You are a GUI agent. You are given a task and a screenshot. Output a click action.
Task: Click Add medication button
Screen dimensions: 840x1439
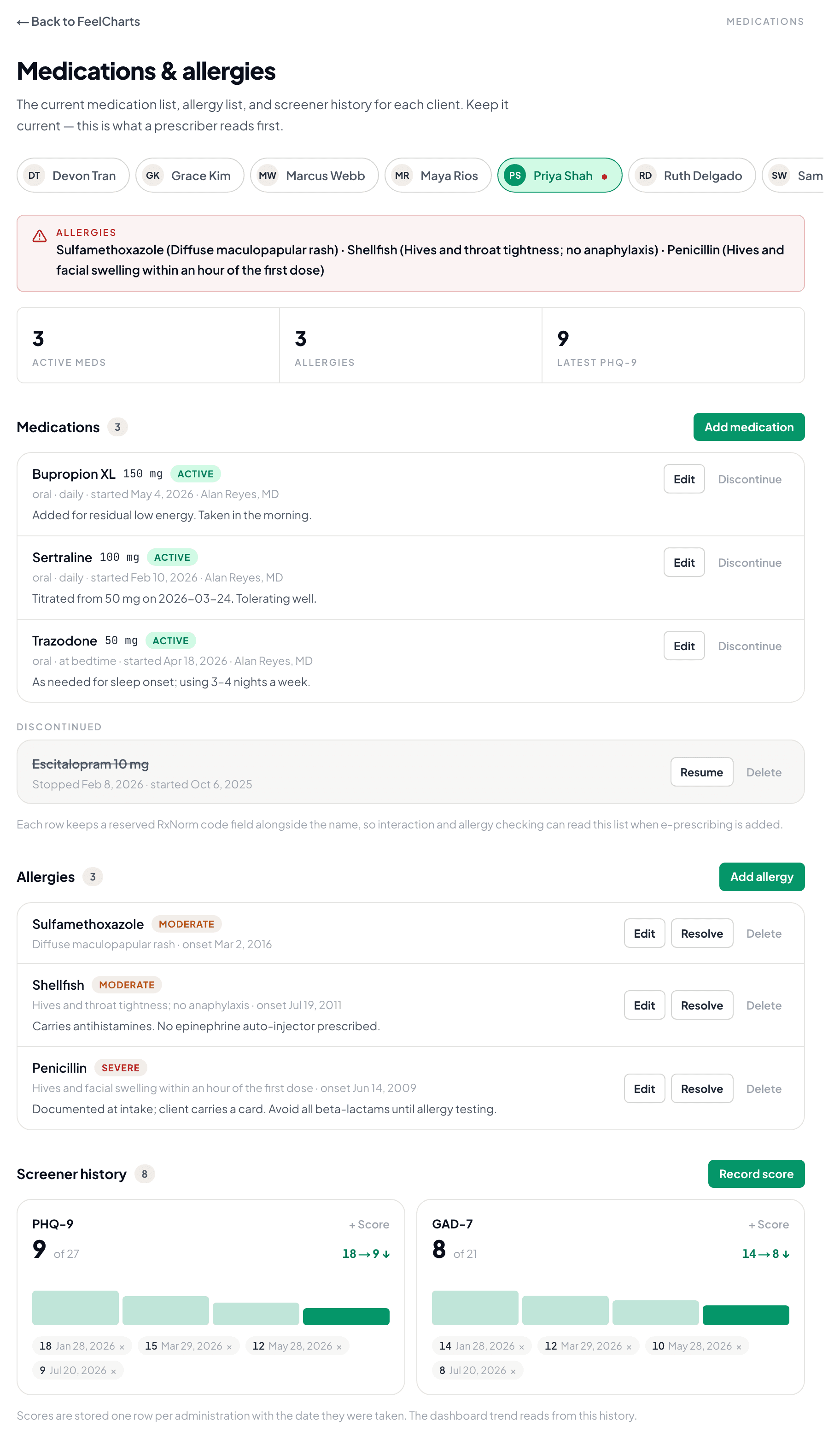click(749, 427)
